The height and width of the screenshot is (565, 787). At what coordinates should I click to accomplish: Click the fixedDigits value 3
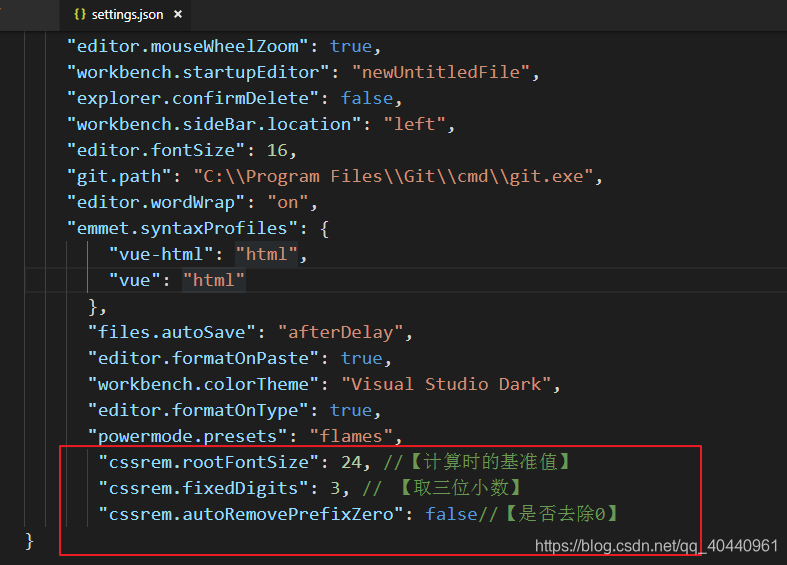(335, 489)
